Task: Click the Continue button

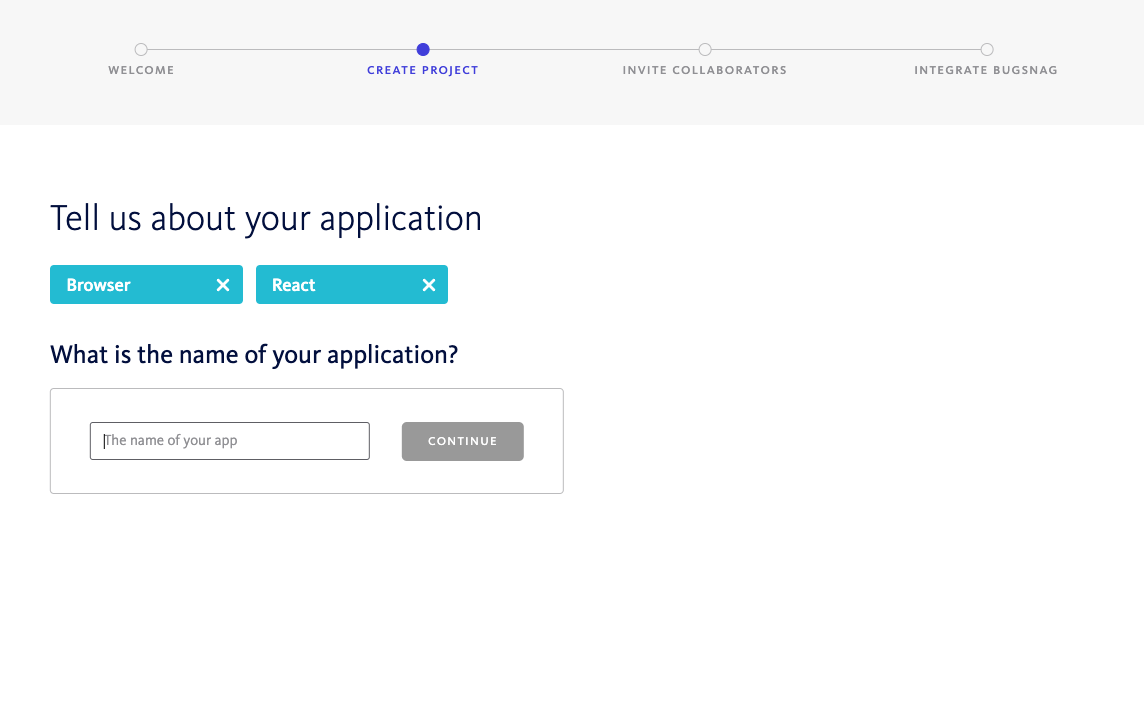Action: coord(463,442)
